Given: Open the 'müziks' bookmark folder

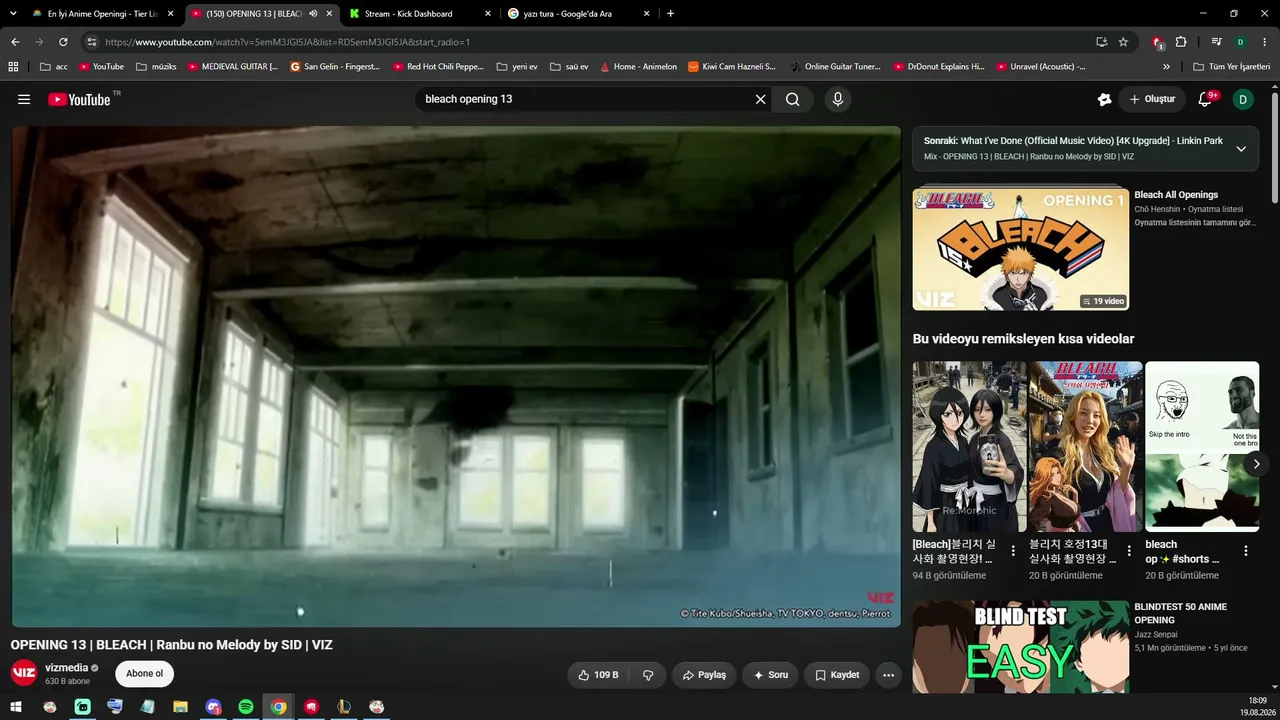Looking at the screenshot, I should 156,67.
